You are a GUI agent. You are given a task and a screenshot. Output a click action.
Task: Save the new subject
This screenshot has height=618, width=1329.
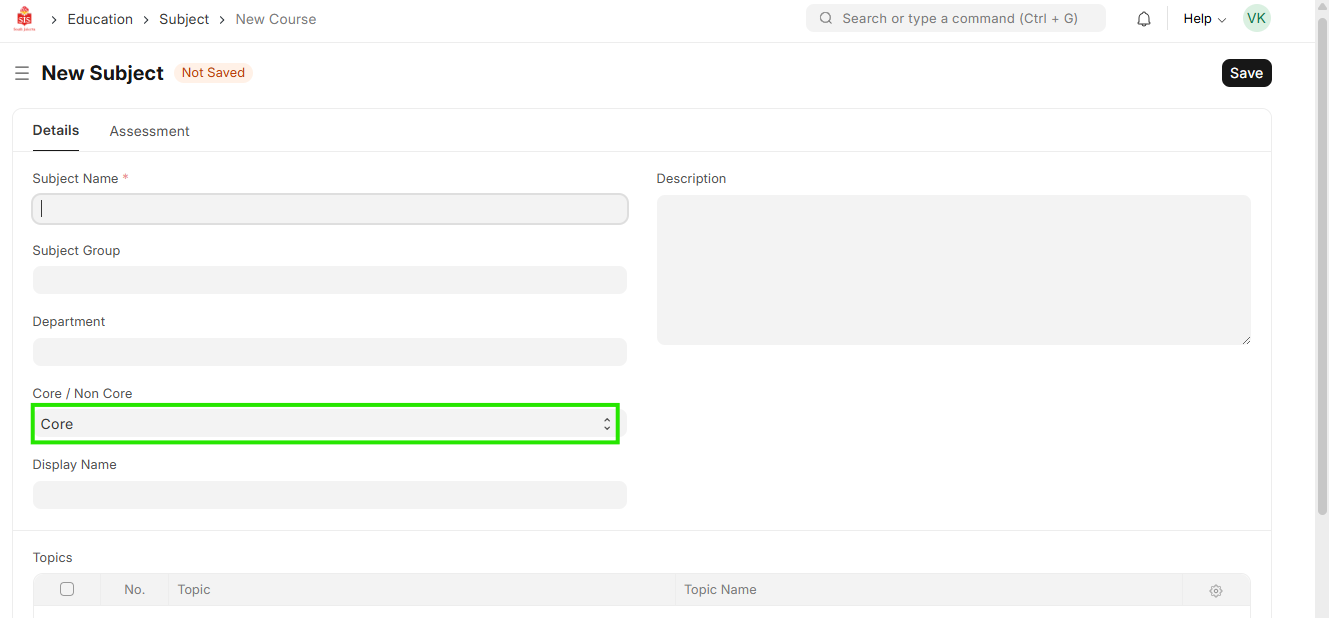[x=1246, y=73]
